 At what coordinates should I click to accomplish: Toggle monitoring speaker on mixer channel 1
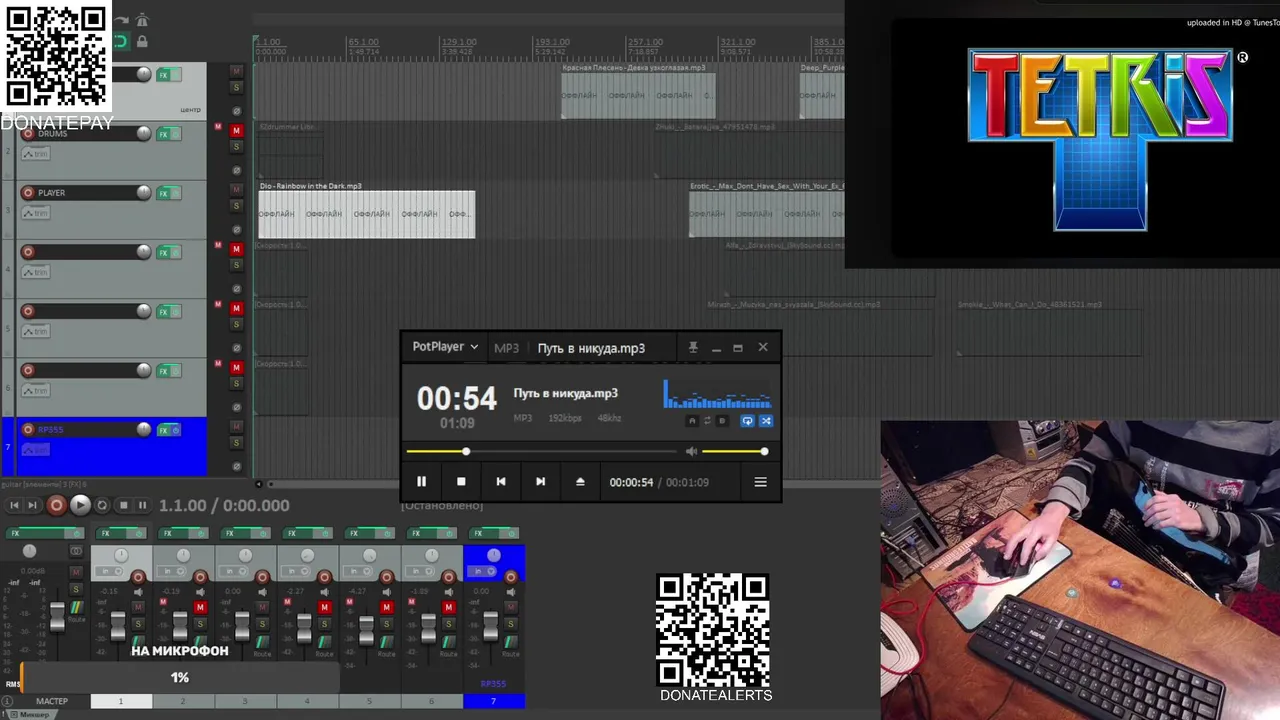click(138, 593)
